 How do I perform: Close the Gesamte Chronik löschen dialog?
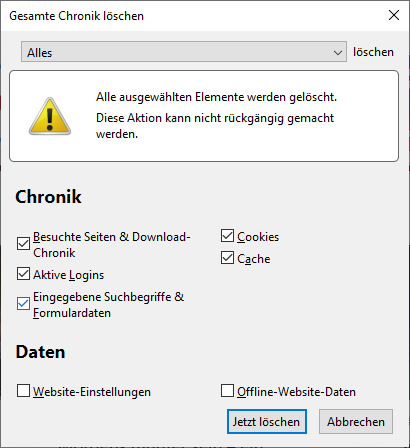point(394,15)
